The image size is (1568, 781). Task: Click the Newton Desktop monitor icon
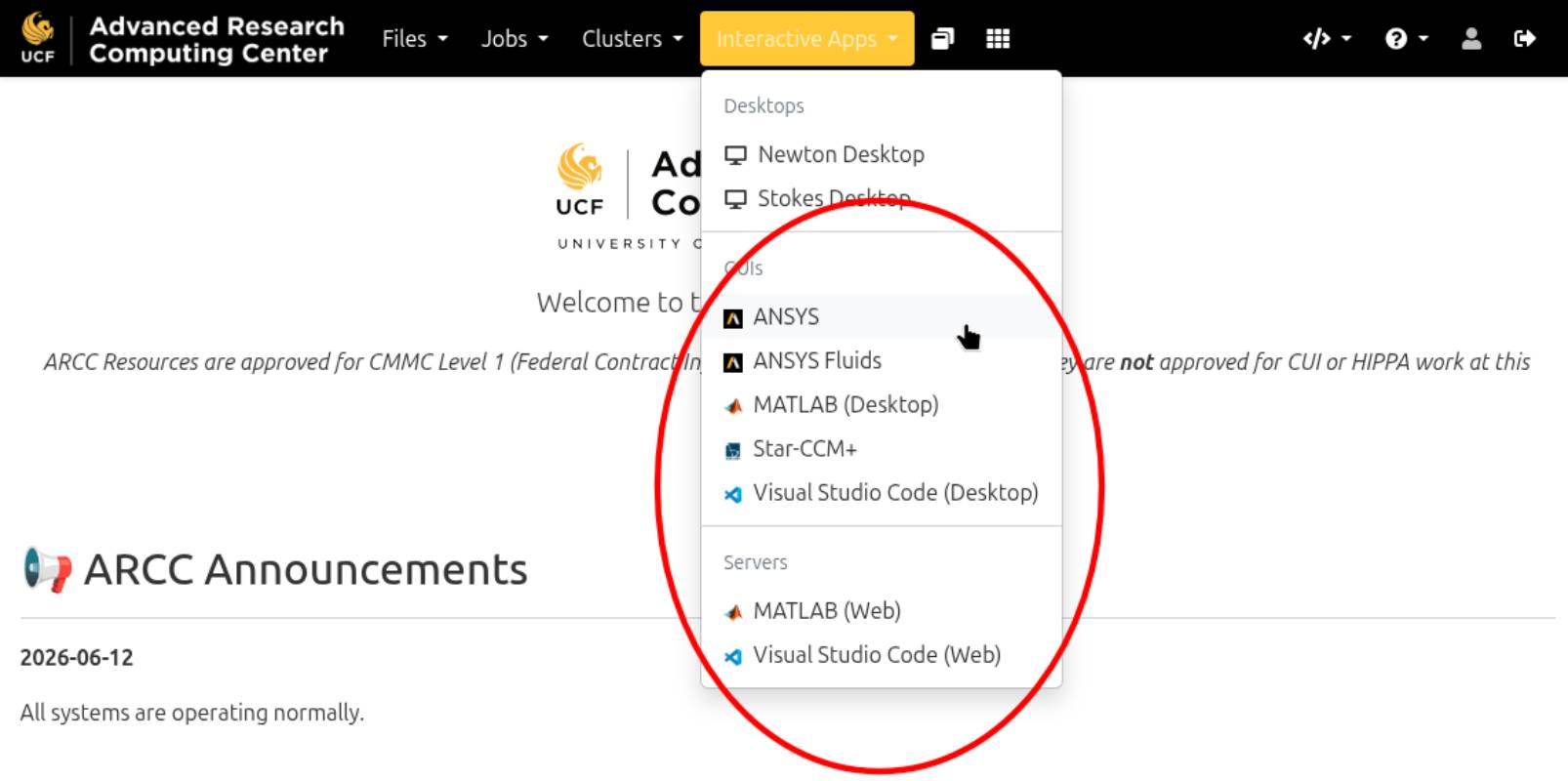point(735,155)
